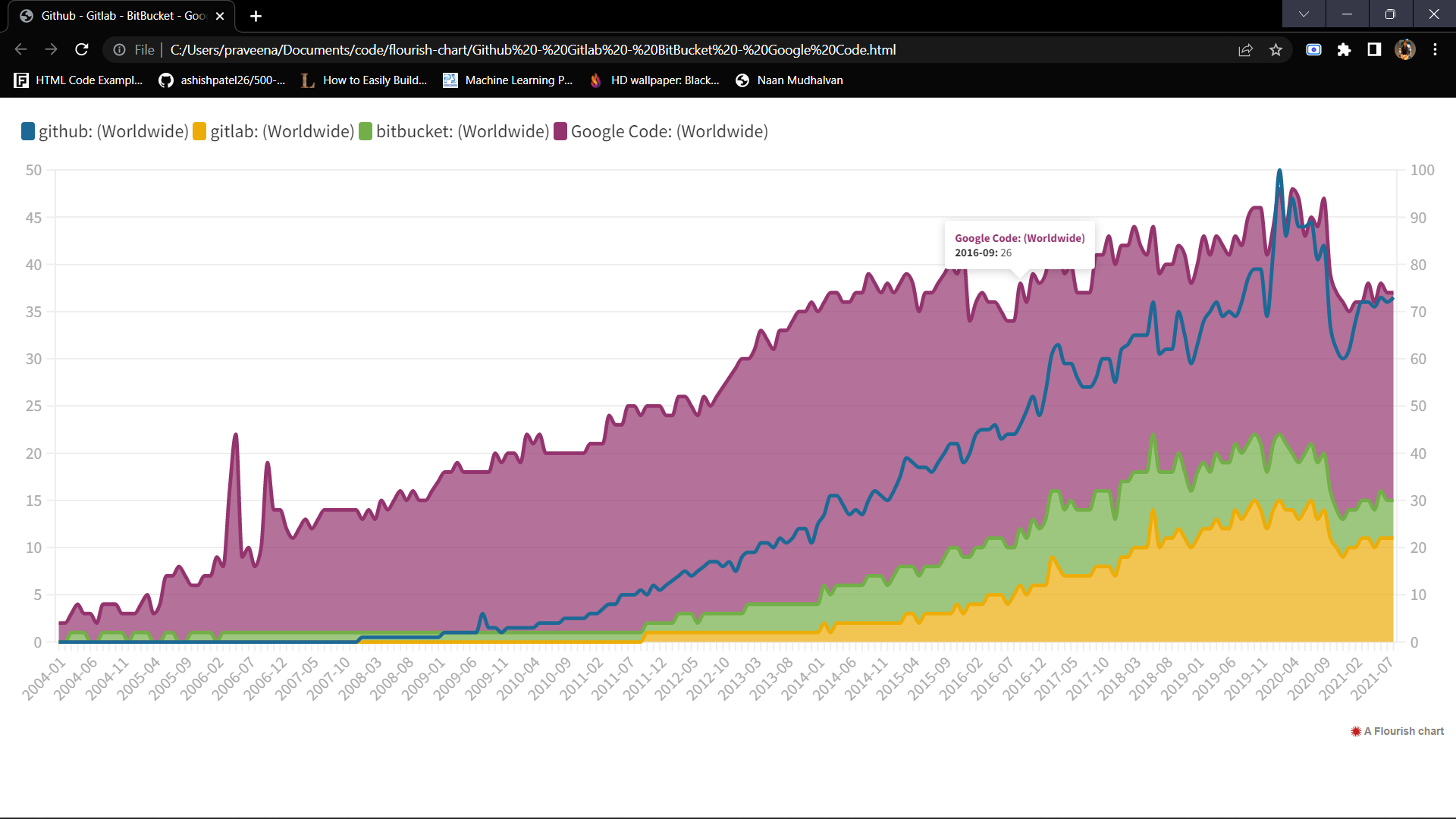Open the title bar chevron dropdown
1456x819 pixels.
click(1304, 14)
